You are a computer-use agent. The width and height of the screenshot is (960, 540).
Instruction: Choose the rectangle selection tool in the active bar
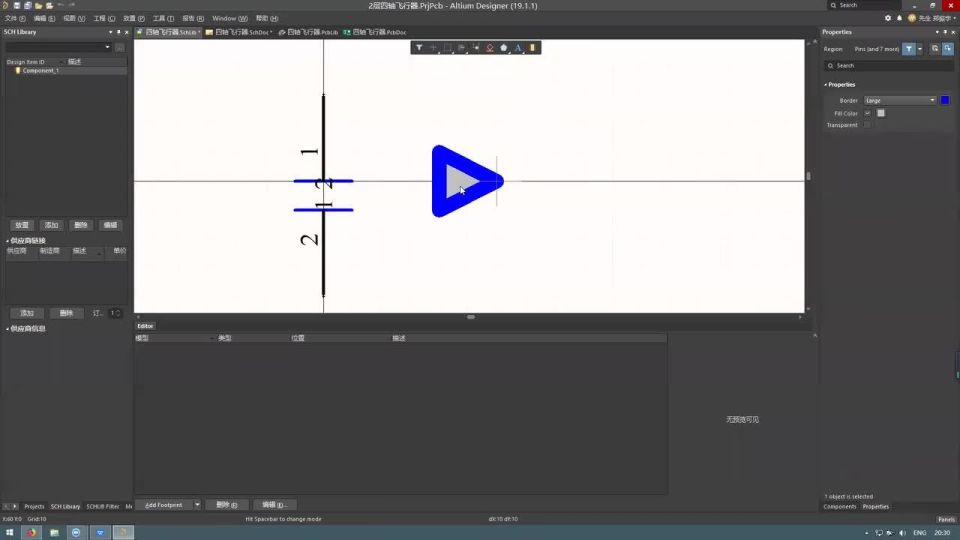click(x=448, y=48)
